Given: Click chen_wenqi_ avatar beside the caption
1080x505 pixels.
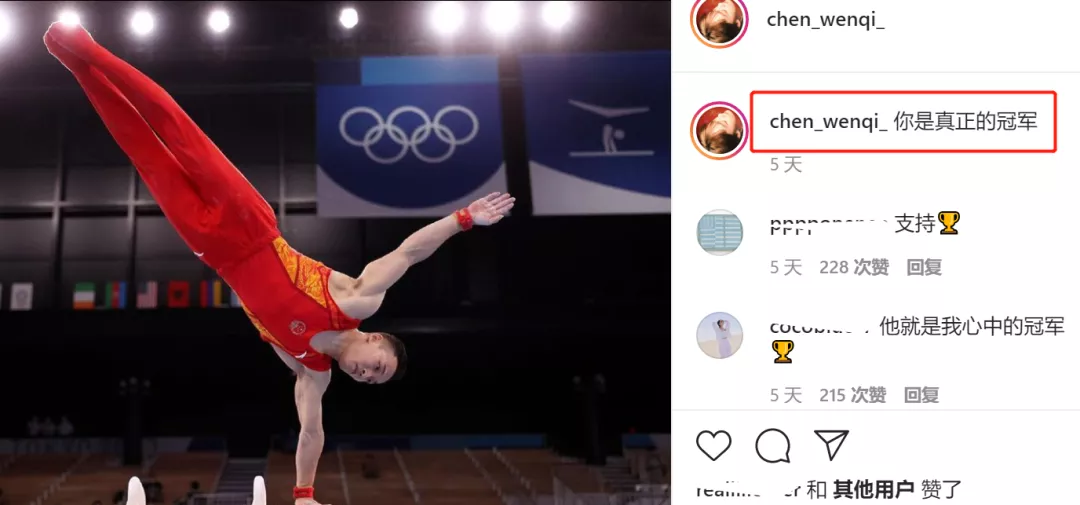Looking at the screenshot, I should click(719, 130).
